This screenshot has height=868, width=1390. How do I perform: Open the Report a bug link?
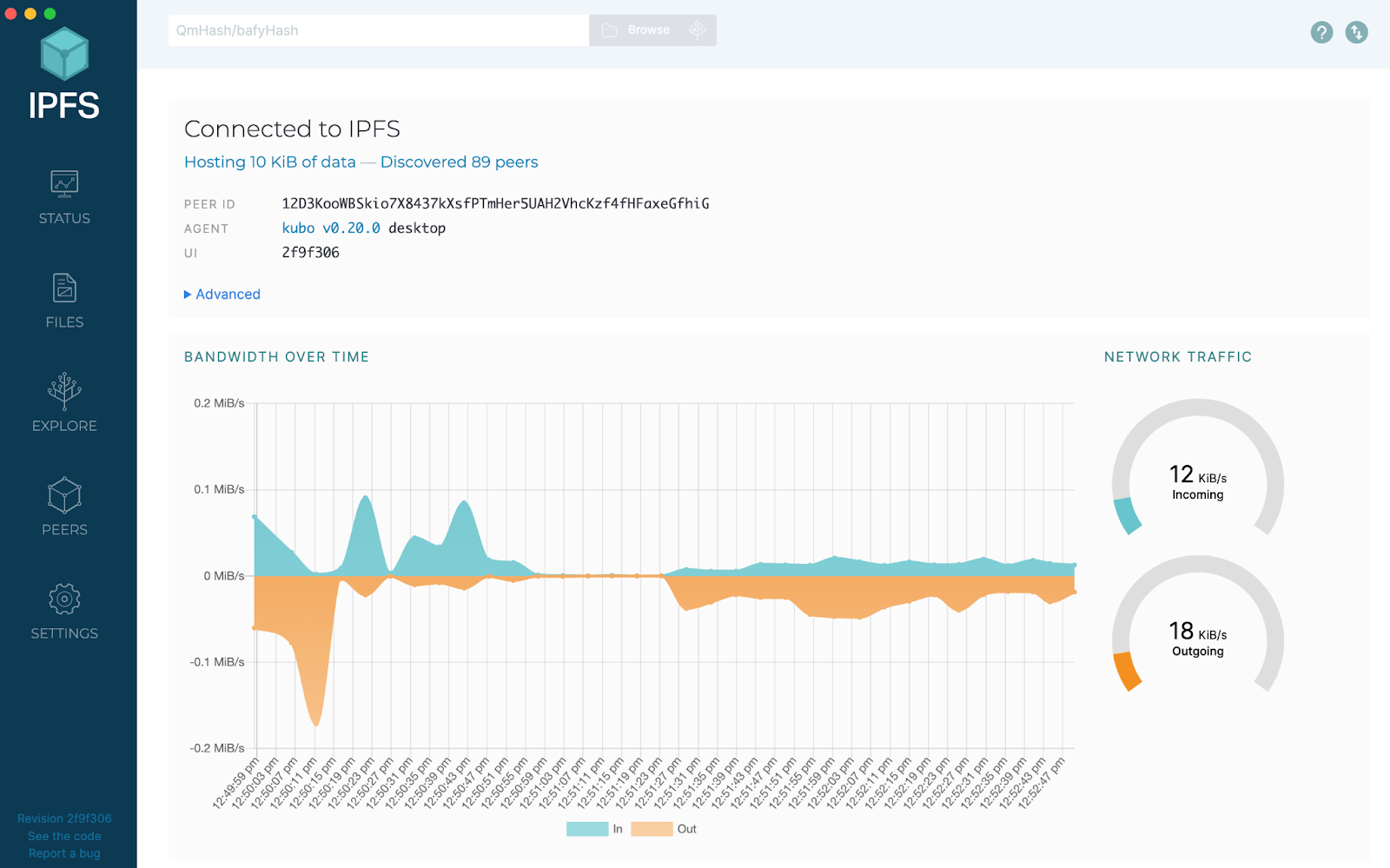point(64,853)
